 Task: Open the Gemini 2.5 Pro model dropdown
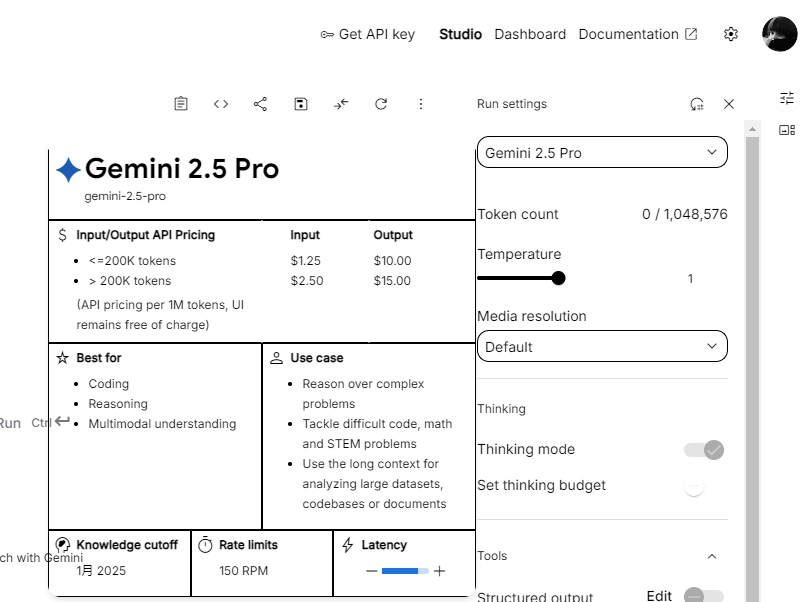click(602, 153)
